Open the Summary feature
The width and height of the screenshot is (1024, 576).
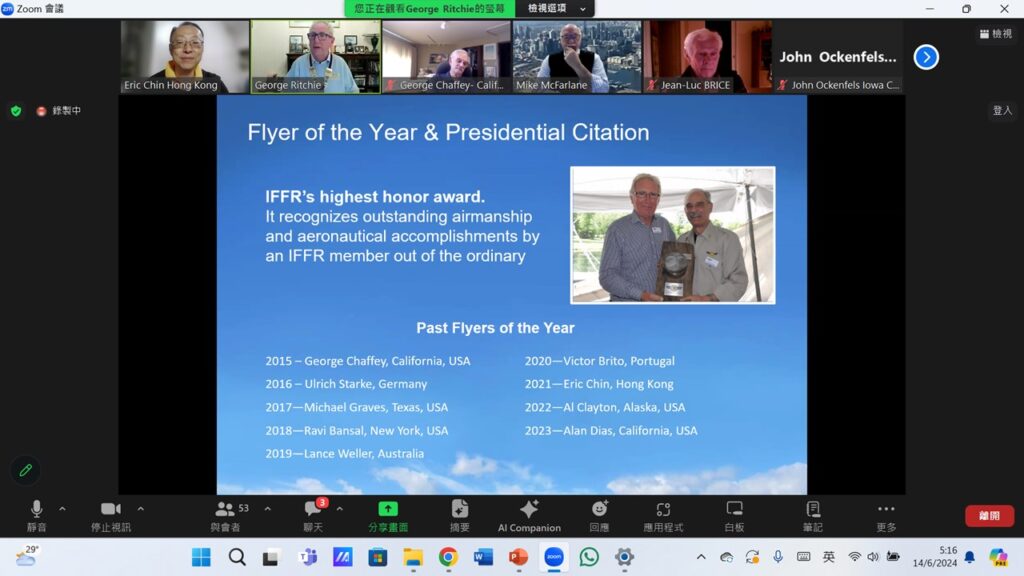460,515
